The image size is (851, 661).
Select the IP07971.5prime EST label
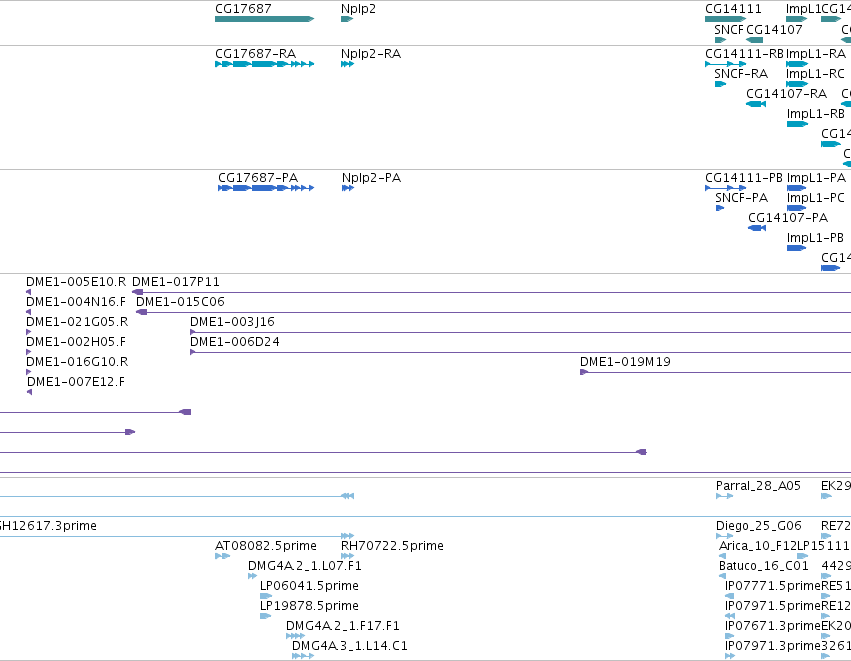tap(773, 606)
